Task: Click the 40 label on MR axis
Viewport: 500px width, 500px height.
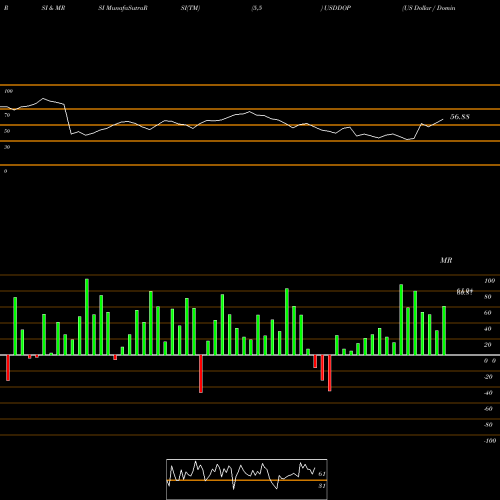Action: (487, 329)
